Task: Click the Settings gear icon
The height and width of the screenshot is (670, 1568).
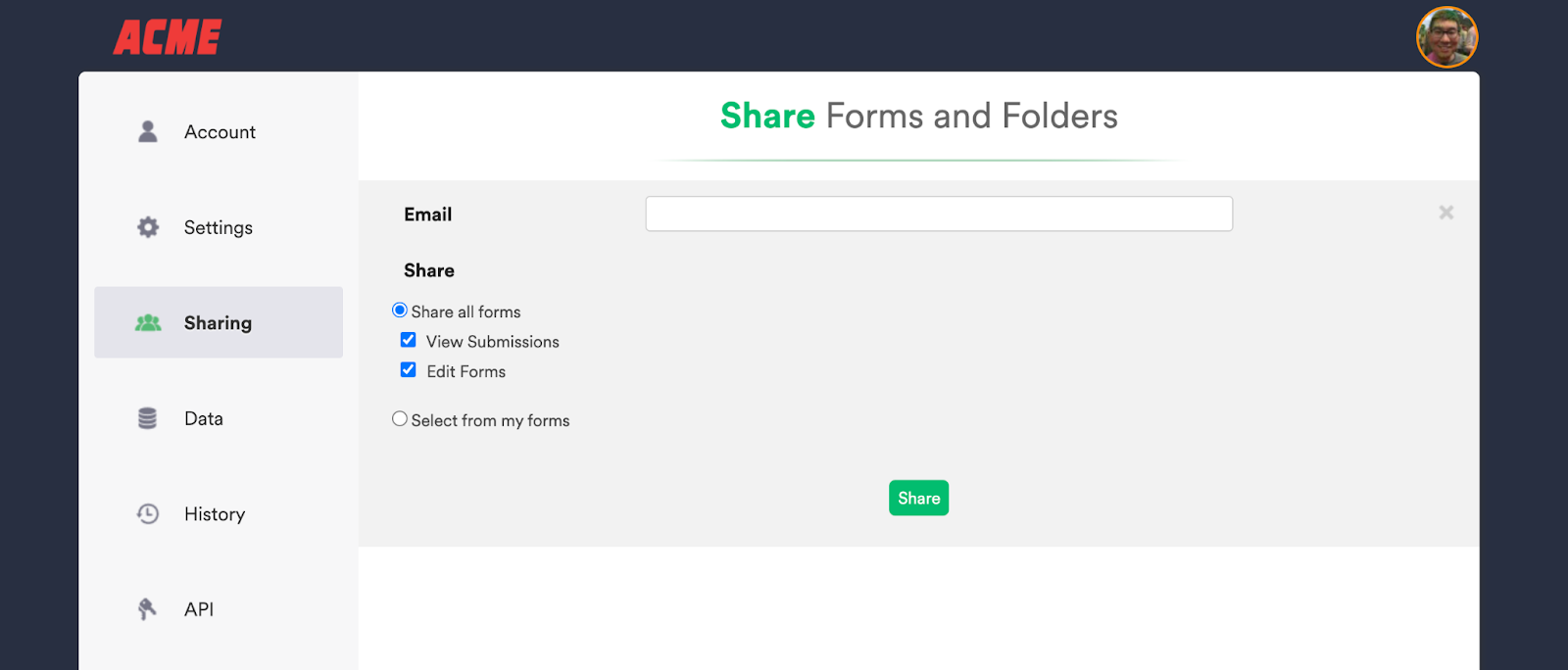Action: coord(148,227)
